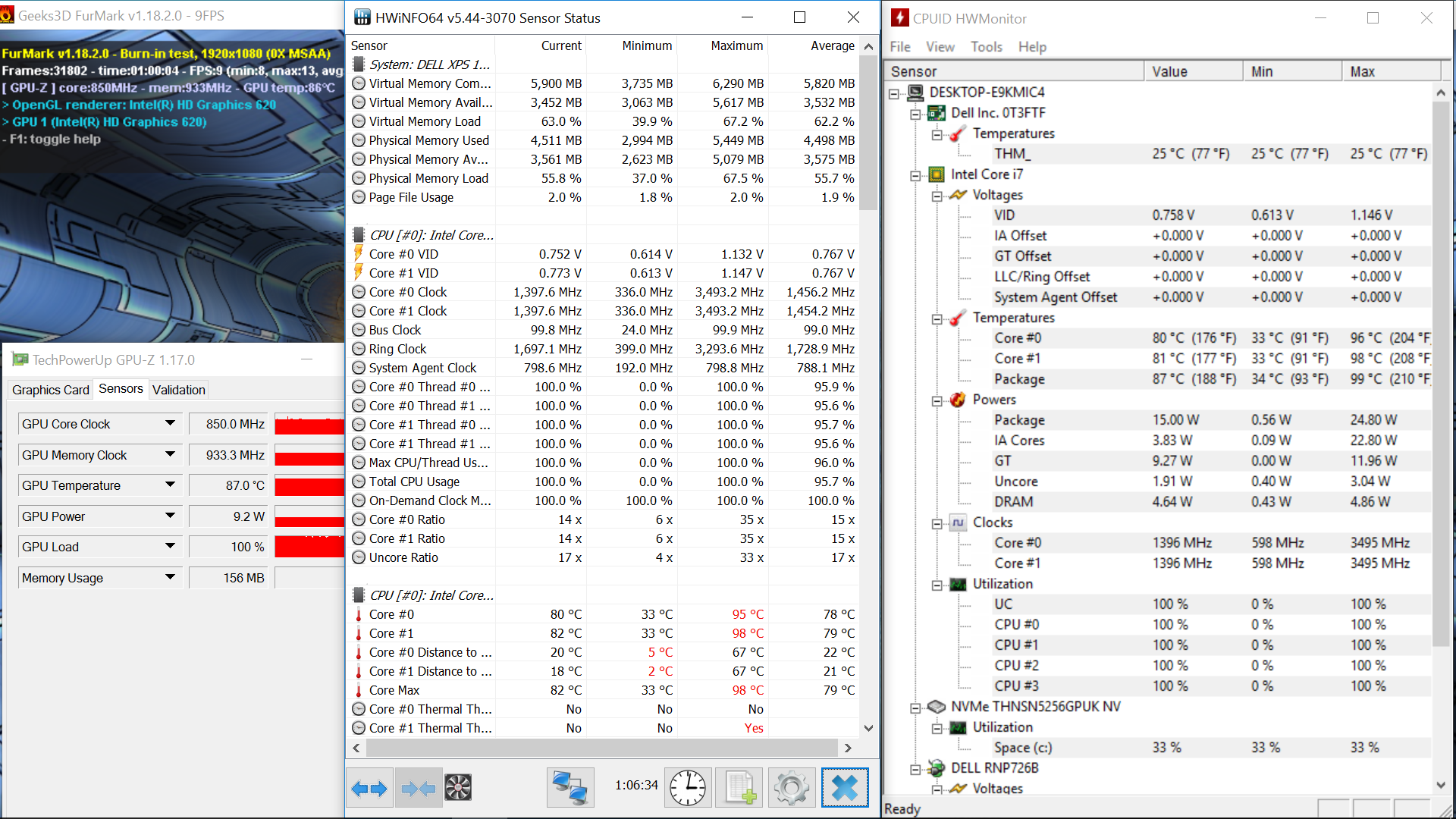Open HWiNFO sensor settings gear icon
Image resolution: width=1456 pixels, height=819 pixels.
(x=791, y=788)
